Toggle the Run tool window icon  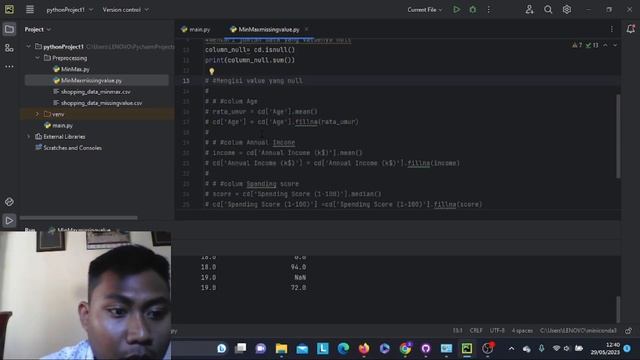coord(9,220)
